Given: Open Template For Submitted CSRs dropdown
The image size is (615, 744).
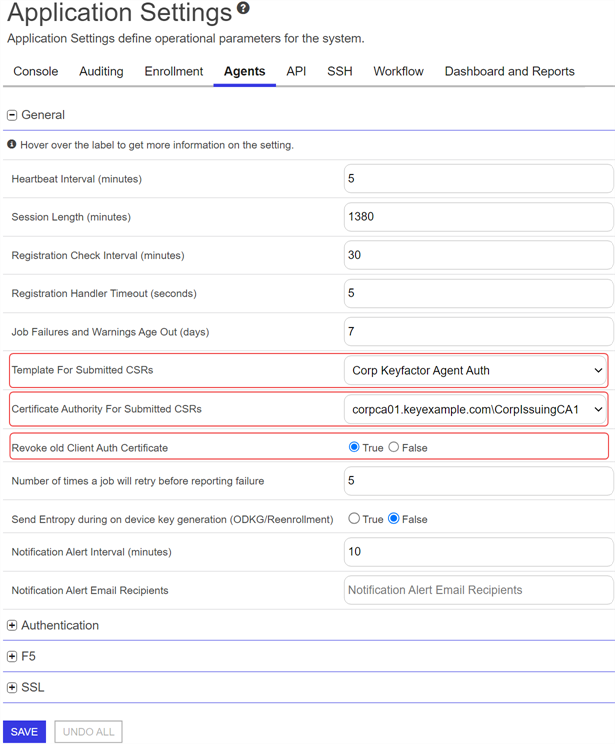Looking at the screenshot, I should coord(476,370).
